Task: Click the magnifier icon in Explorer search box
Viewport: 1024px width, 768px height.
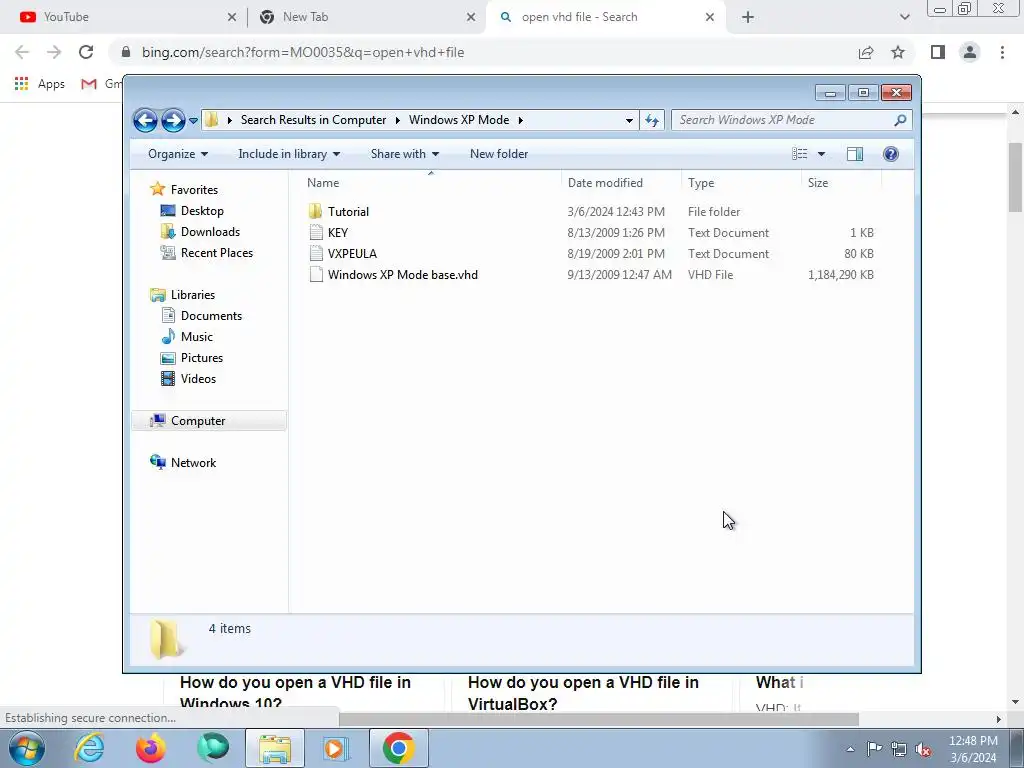Action: [x=901, y=120]
